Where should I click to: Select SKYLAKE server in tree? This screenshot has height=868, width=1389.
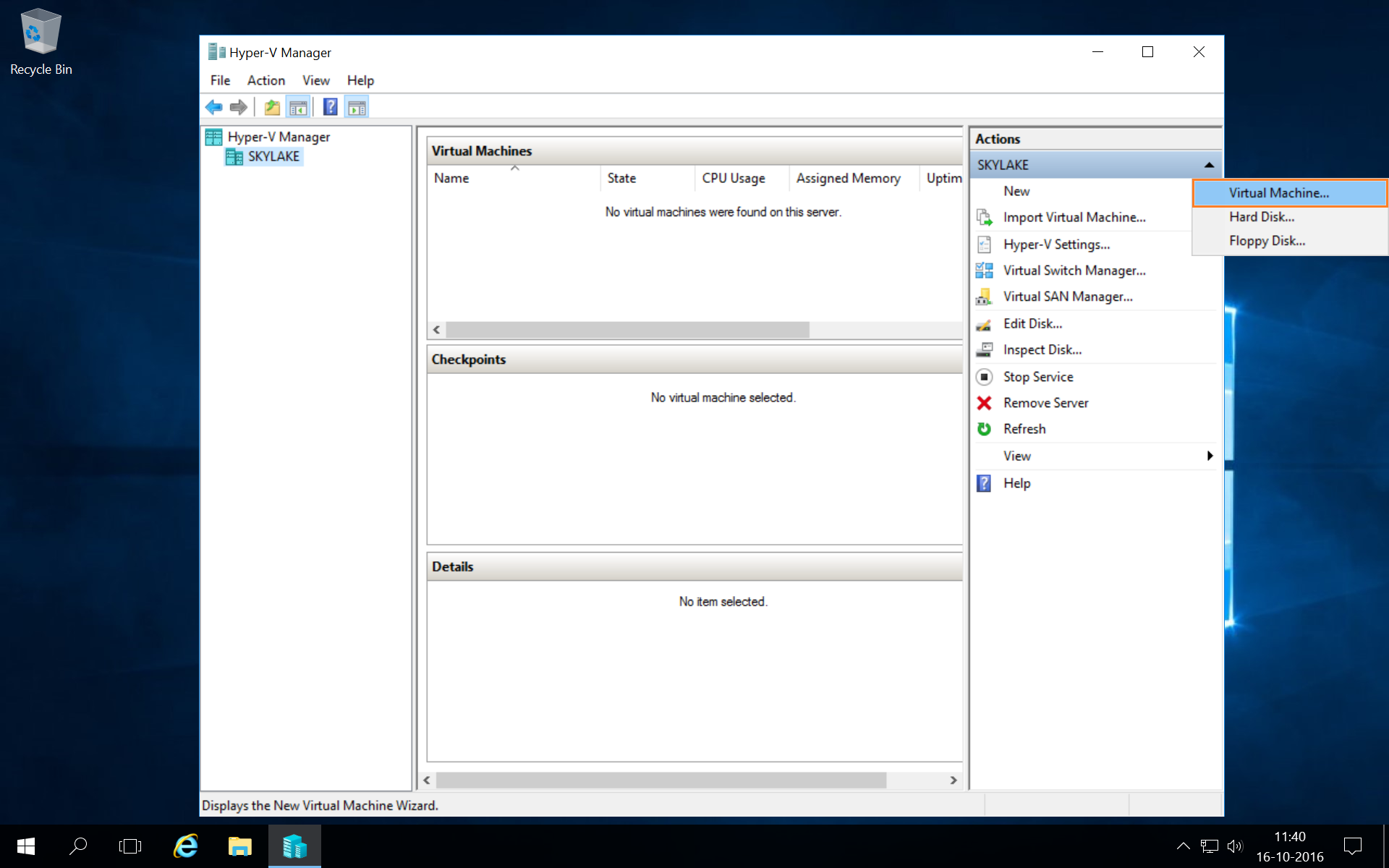click(273, 157)
